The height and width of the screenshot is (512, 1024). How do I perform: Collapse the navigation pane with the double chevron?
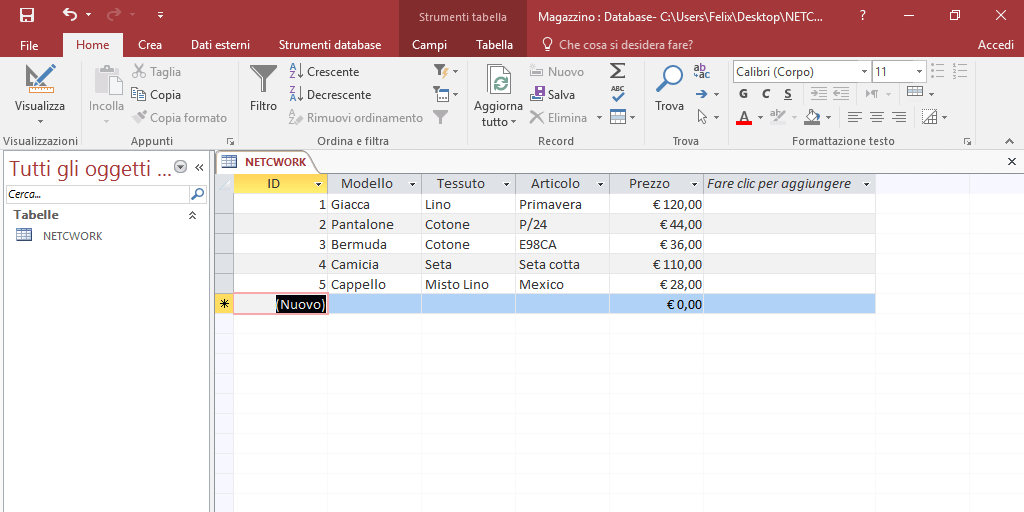[x=199, y=168]
